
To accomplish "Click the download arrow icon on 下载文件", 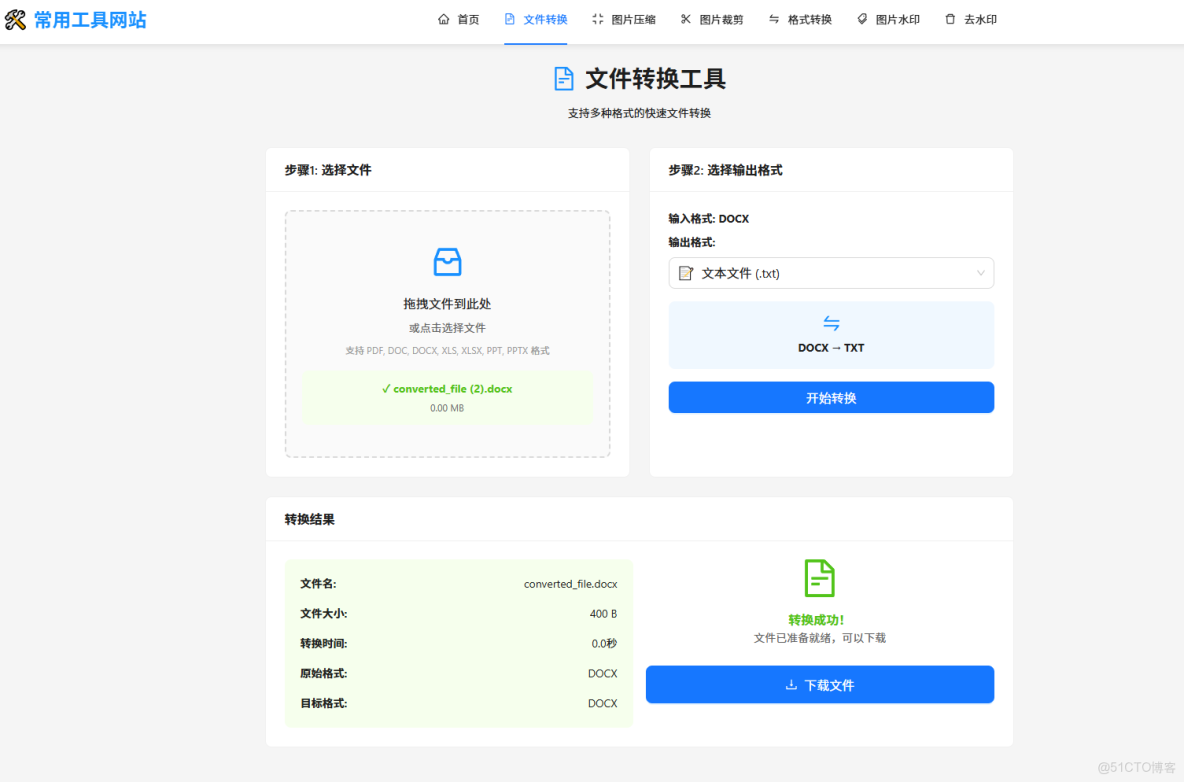I will point(791,684).
